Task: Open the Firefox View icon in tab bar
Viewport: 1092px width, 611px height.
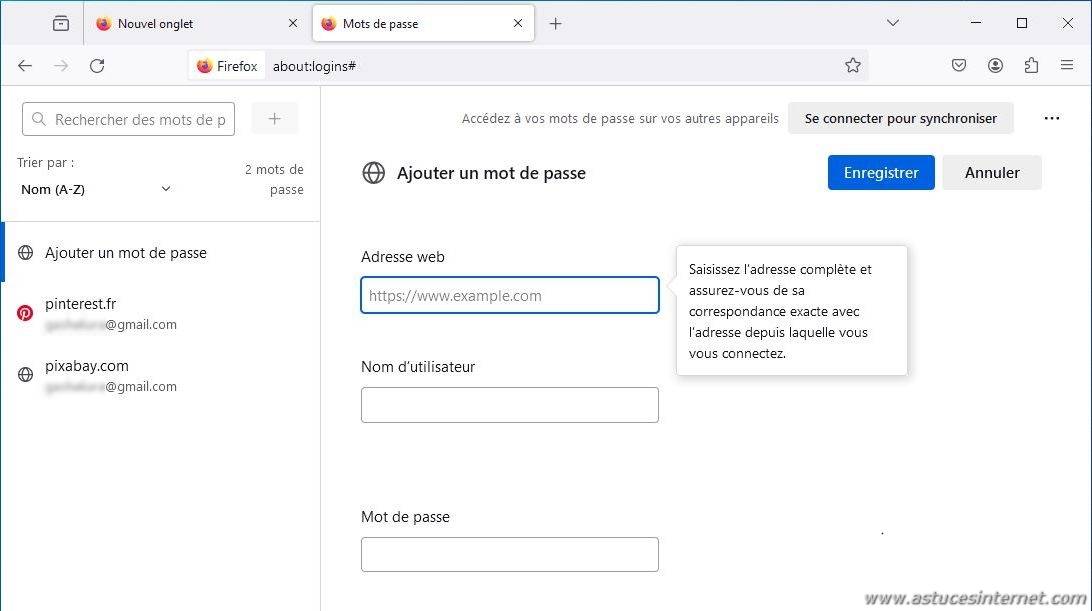Action: (61, 23)
